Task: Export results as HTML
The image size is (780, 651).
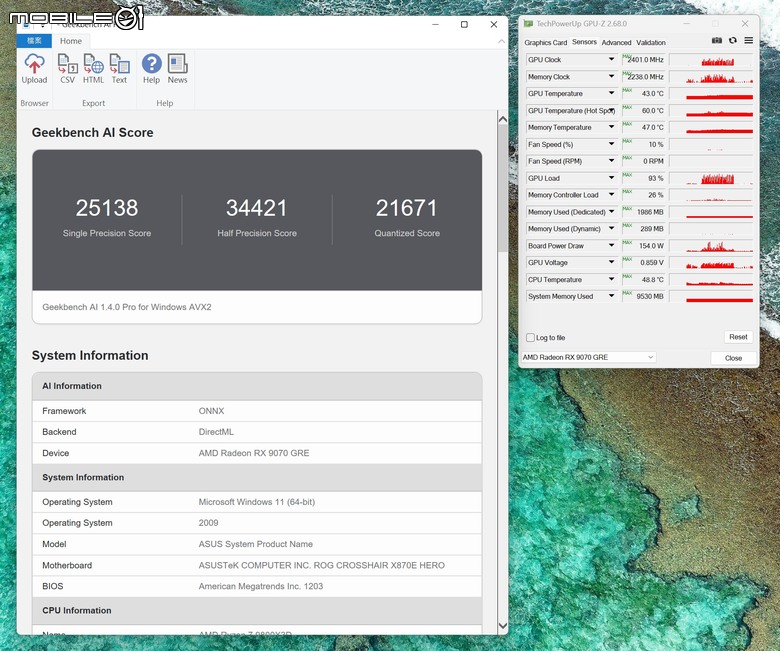Action: (x=93, y=69)
